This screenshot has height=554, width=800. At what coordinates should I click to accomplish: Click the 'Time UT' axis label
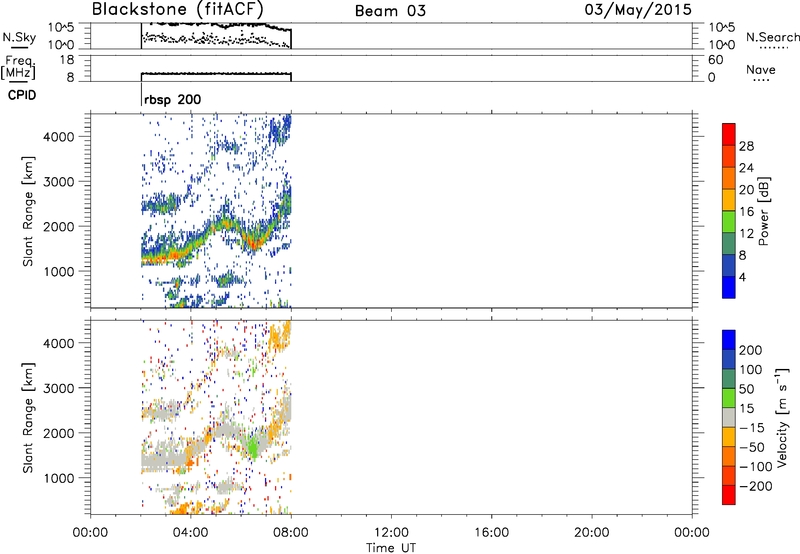391,548
